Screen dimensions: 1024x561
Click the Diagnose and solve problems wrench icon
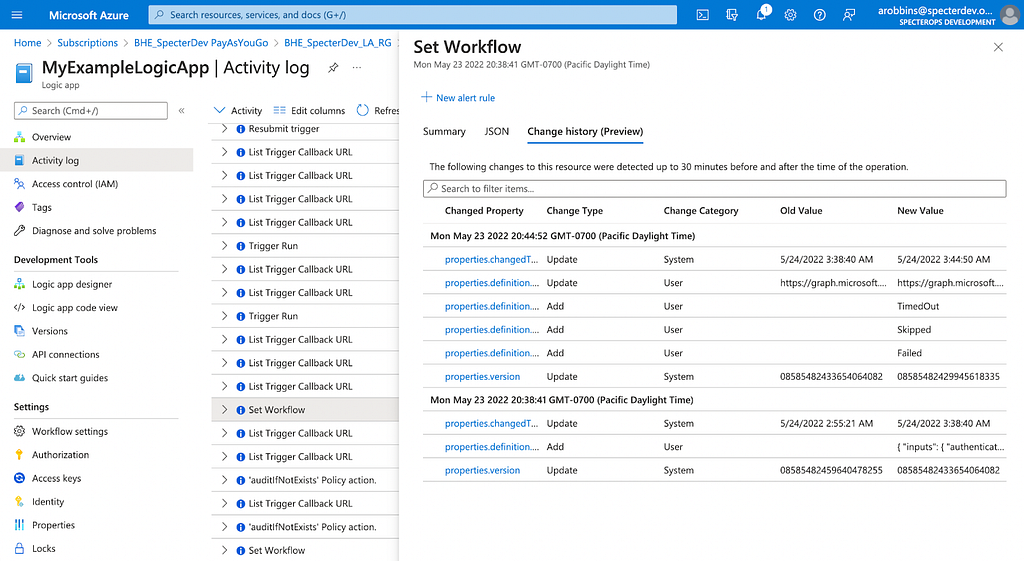click(20, 231)
